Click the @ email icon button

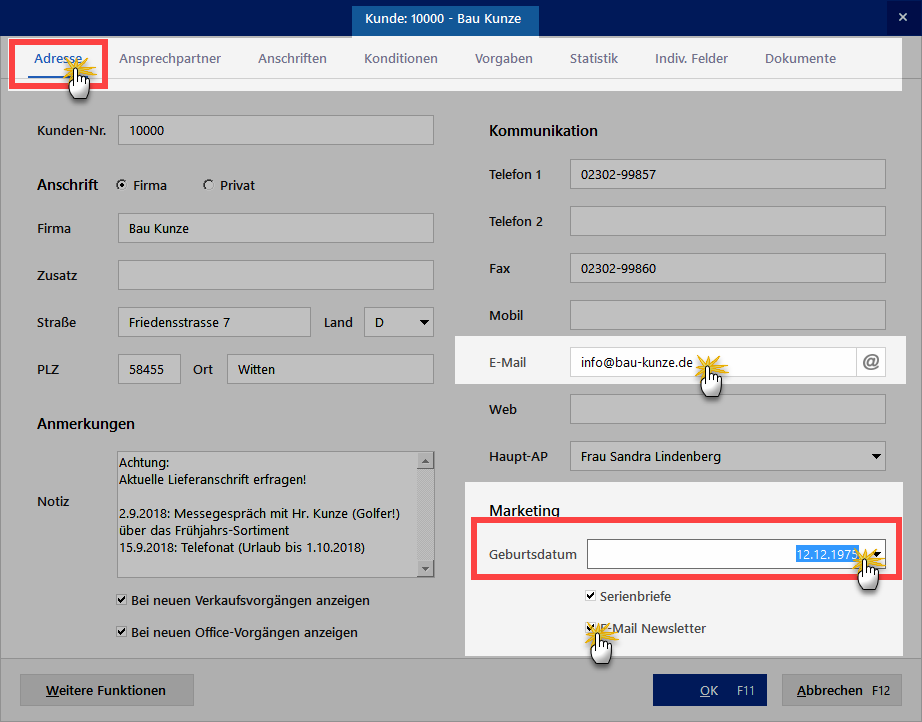pyautogui.click(x=871, y=362)
